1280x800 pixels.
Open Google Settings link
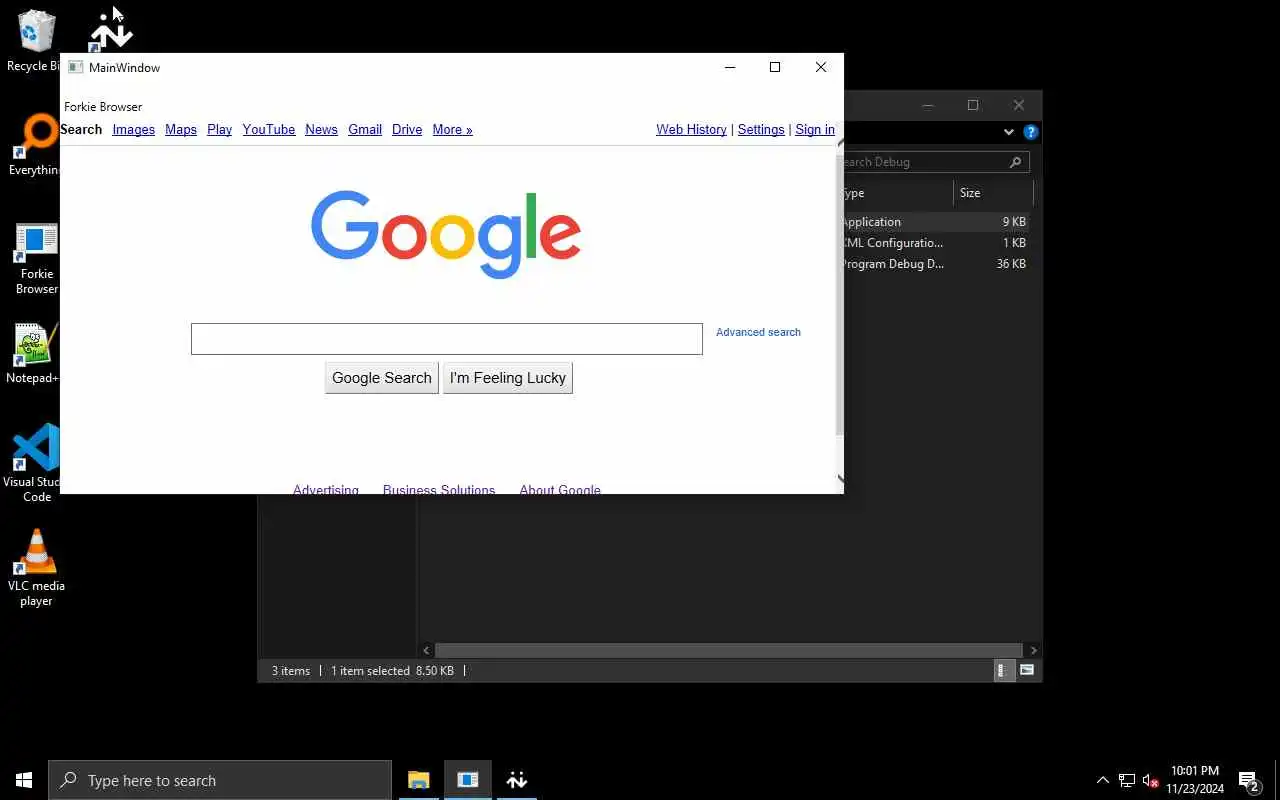point(761,129)
